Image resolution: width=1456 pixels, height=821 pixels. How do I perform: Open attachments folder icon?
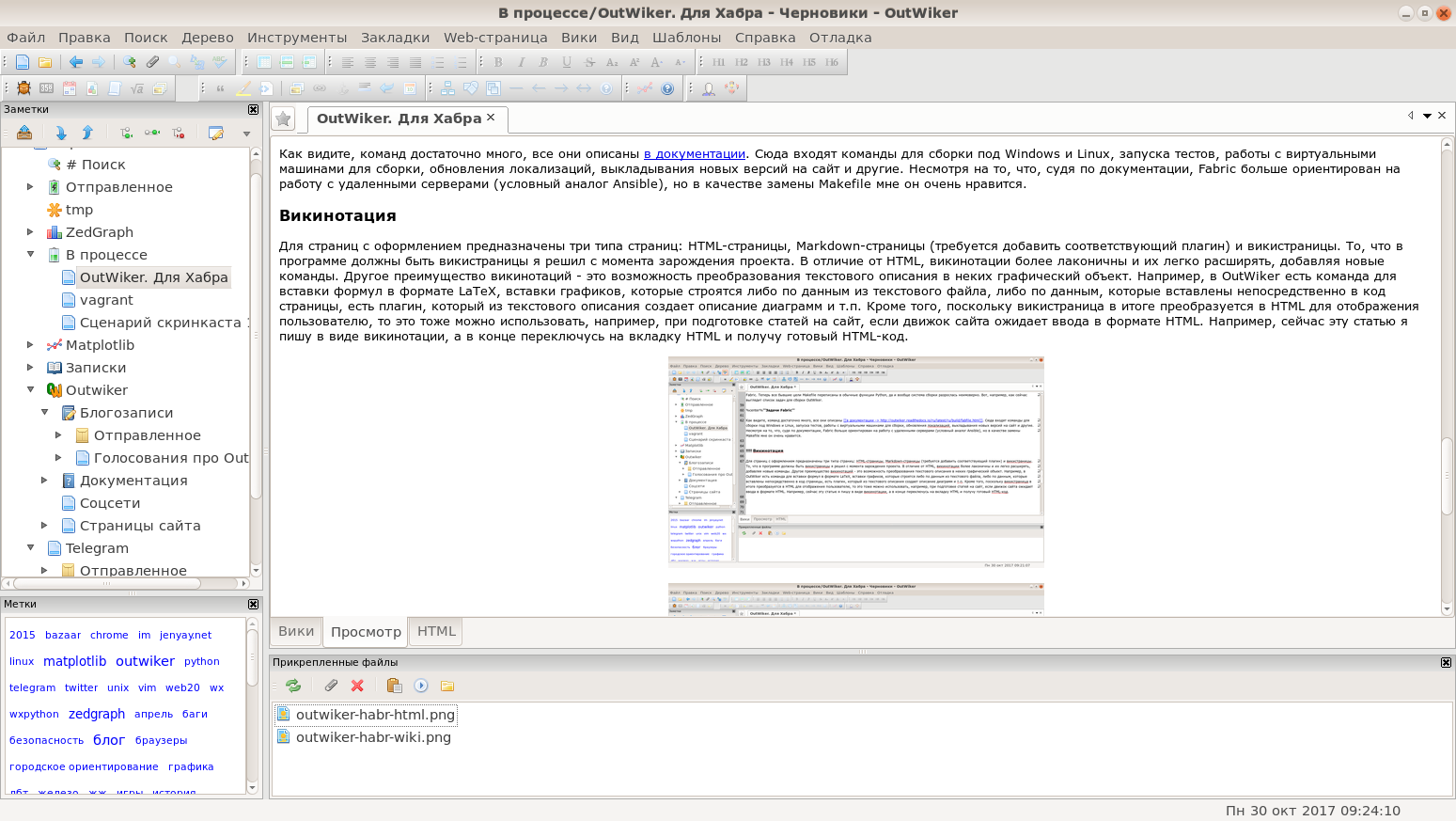pyautogui.click(x=447, y=686)
